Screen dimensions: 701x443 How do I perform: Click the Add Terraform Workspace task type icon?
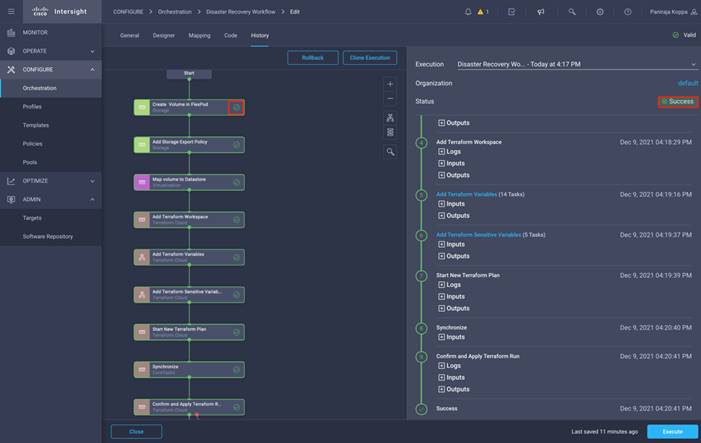(142, 220)
